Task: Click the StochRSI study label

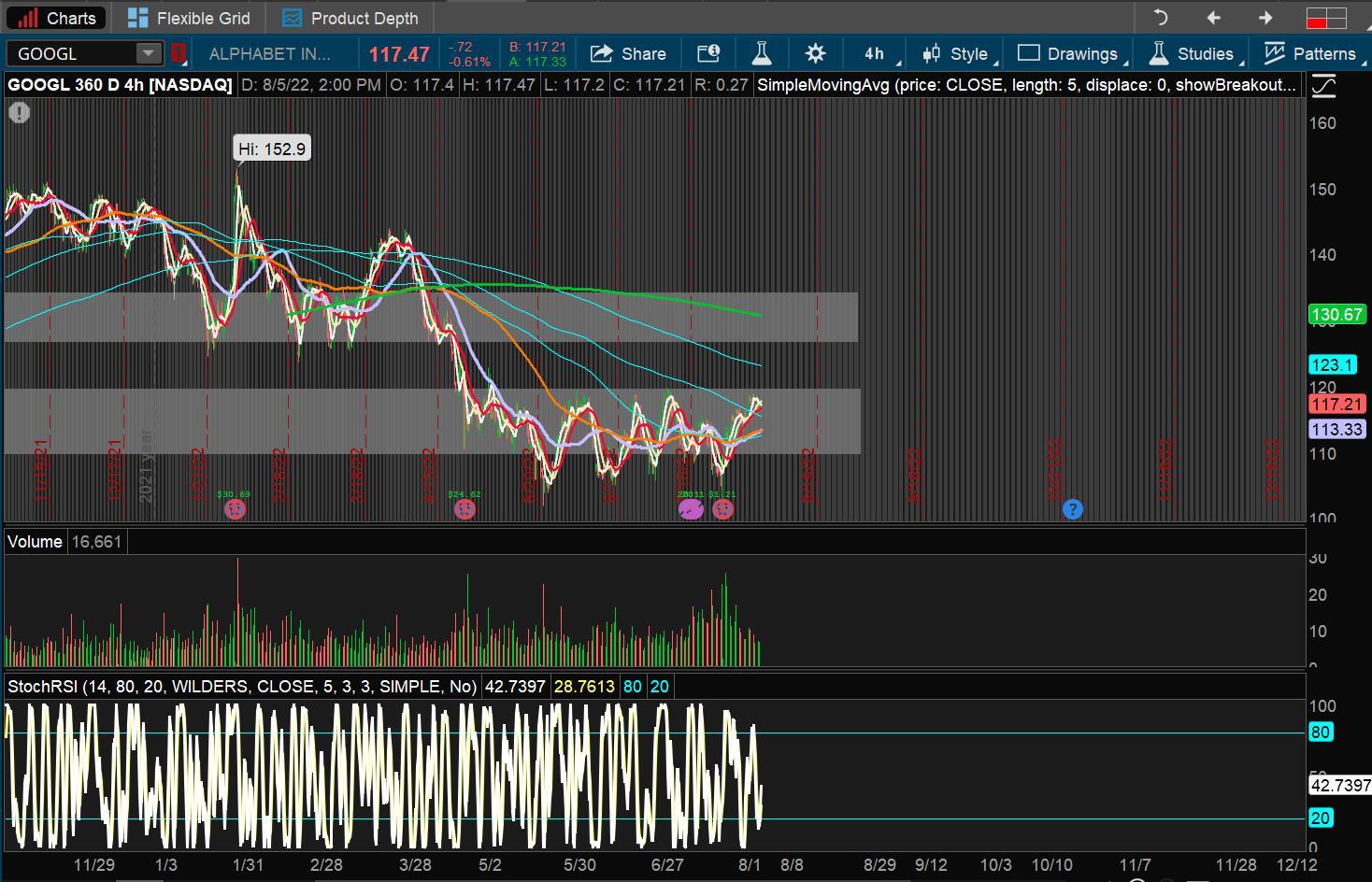Action: point(242,687)
